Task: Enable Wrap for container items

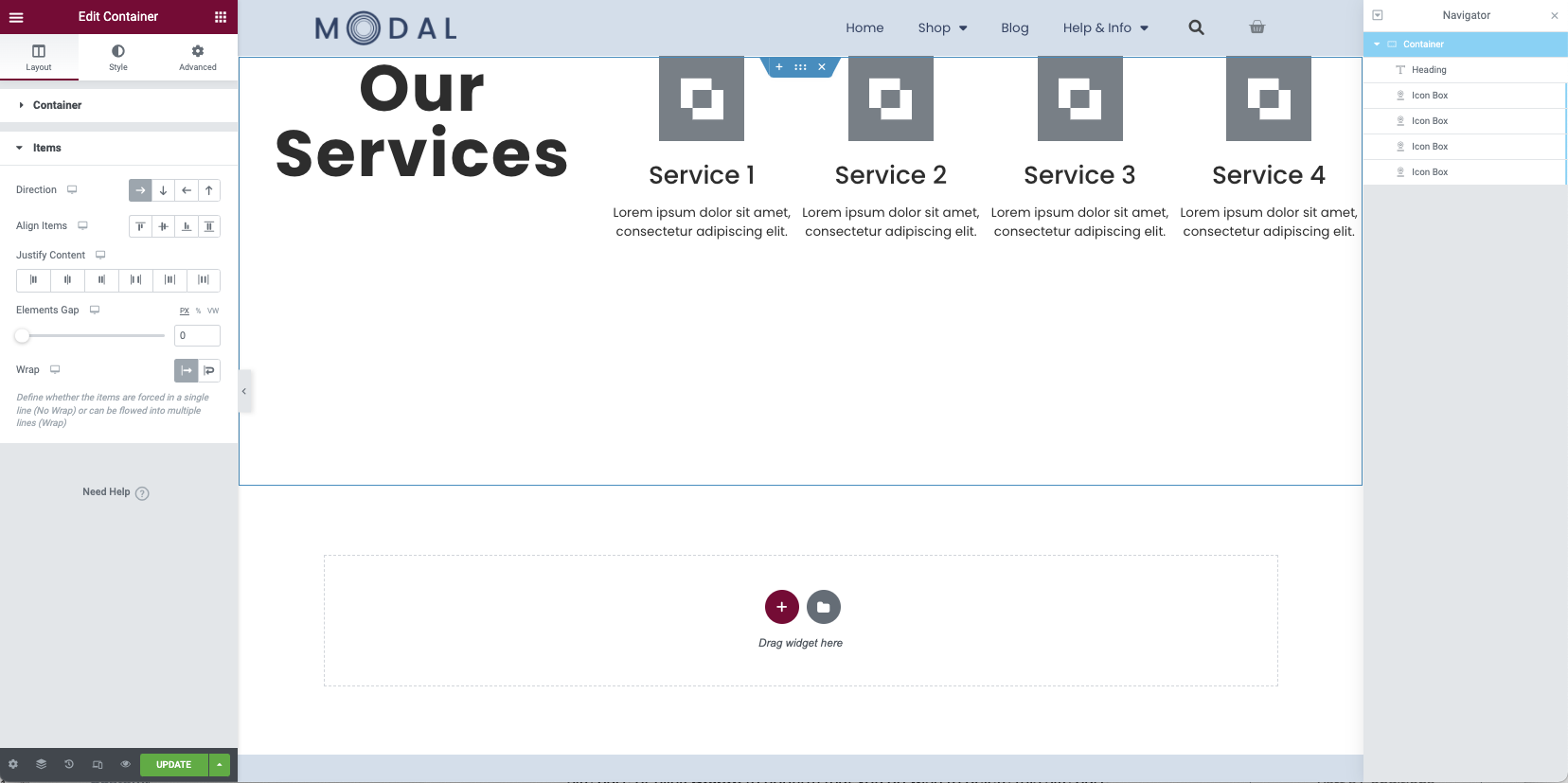Action: (x=209, y=370)
